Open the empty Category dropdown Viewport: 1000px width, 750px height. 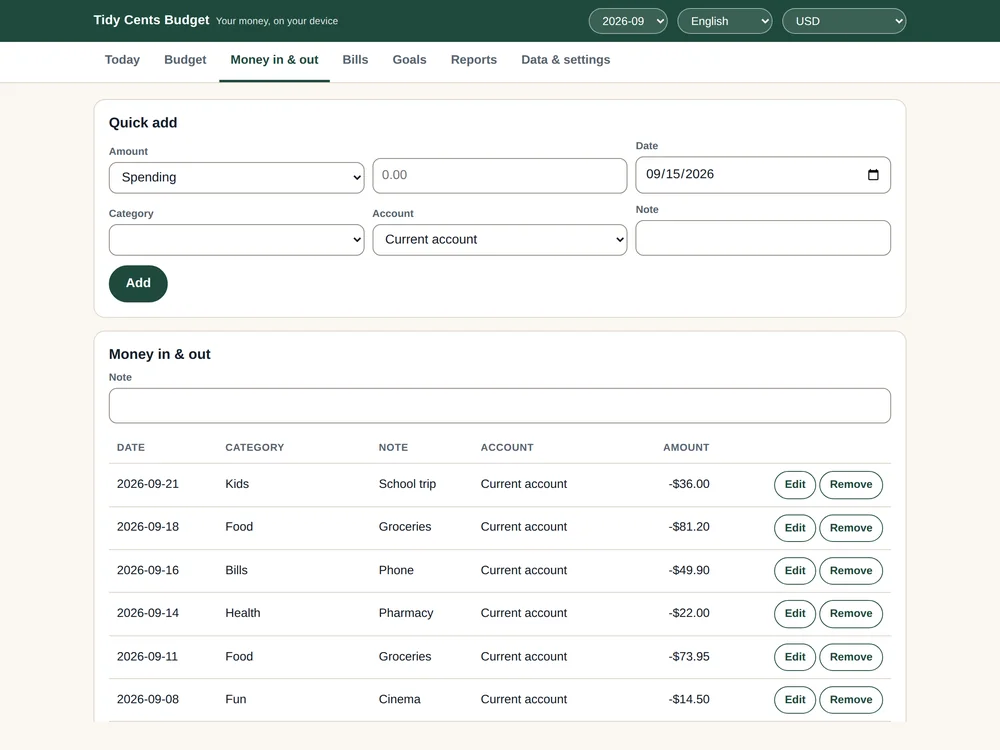click(x=237, y=240)
